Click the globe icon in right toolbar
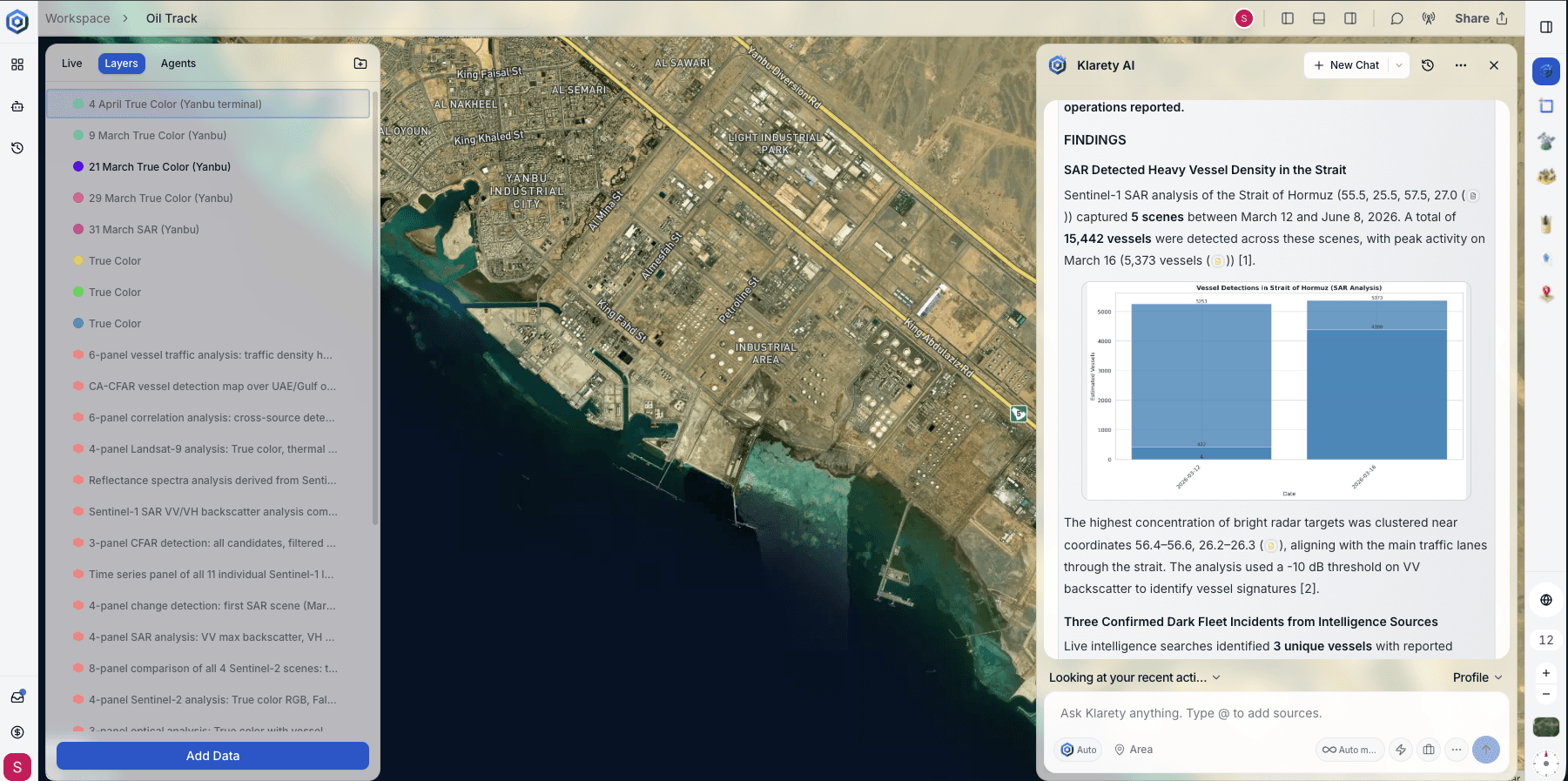The height and width of the screenshot is (781, 1568). pos(1546,600)
